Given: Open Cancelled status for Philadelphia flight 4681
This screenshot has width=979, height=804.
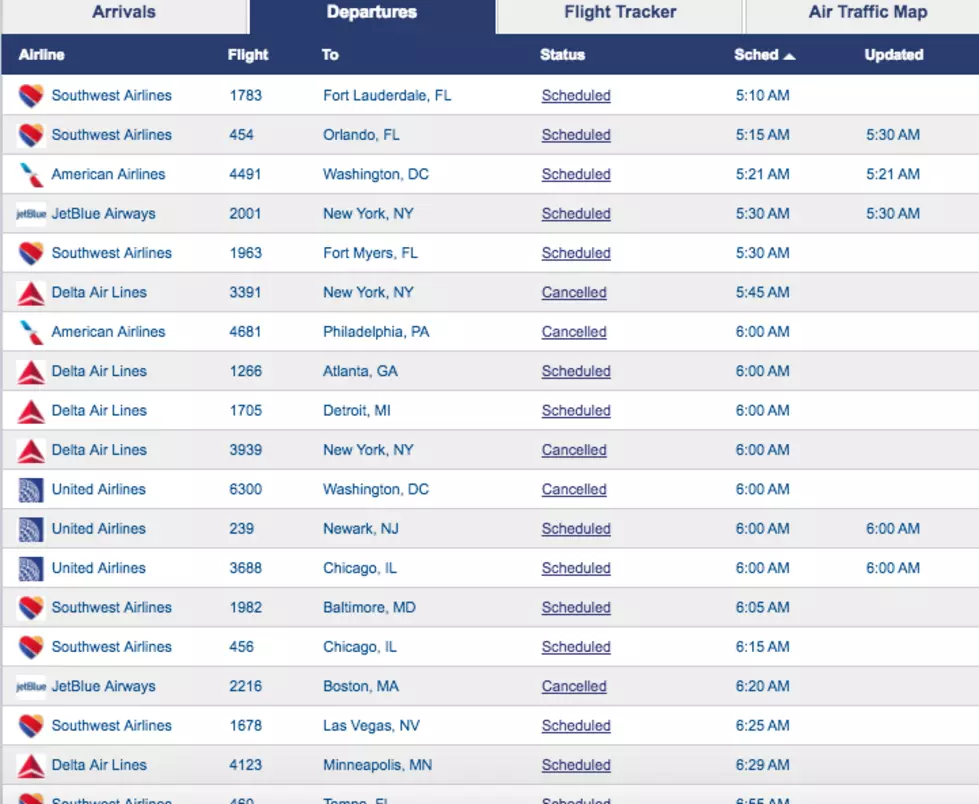Looking at the screenshot, I should (x=574, y=332).
